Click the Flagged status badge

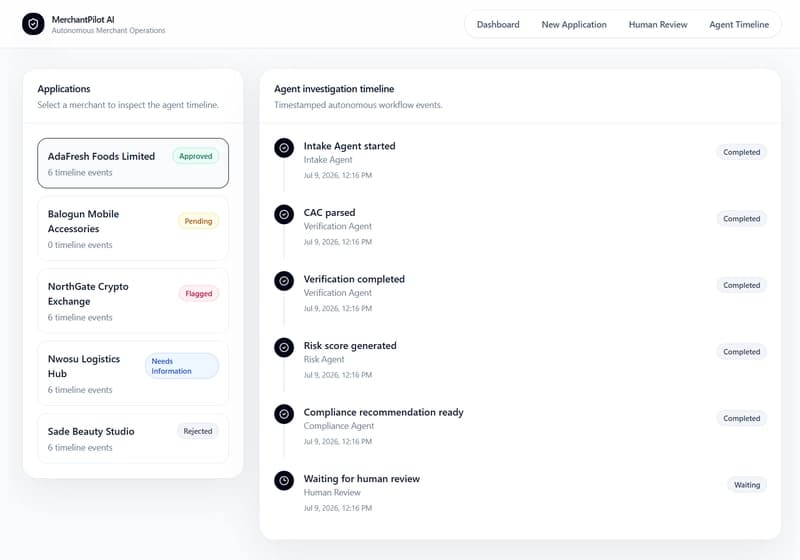pyautogui.click(x=198, y=294)
